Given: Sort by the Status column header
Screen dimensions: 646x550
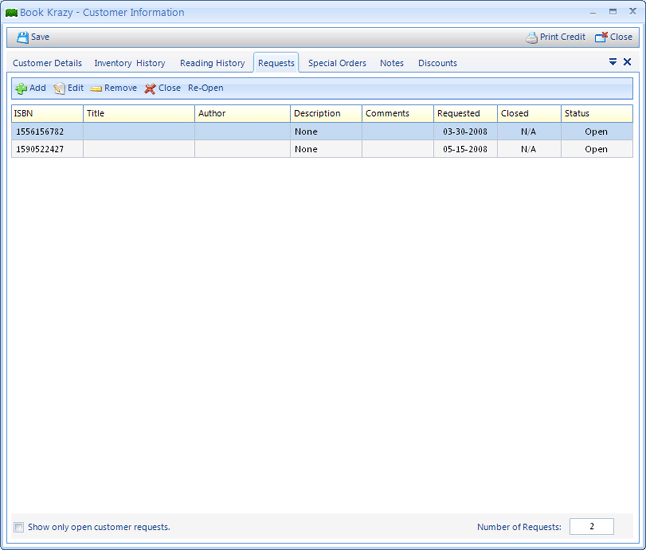Looking at the screenshot, I should (x=597, y=113).
